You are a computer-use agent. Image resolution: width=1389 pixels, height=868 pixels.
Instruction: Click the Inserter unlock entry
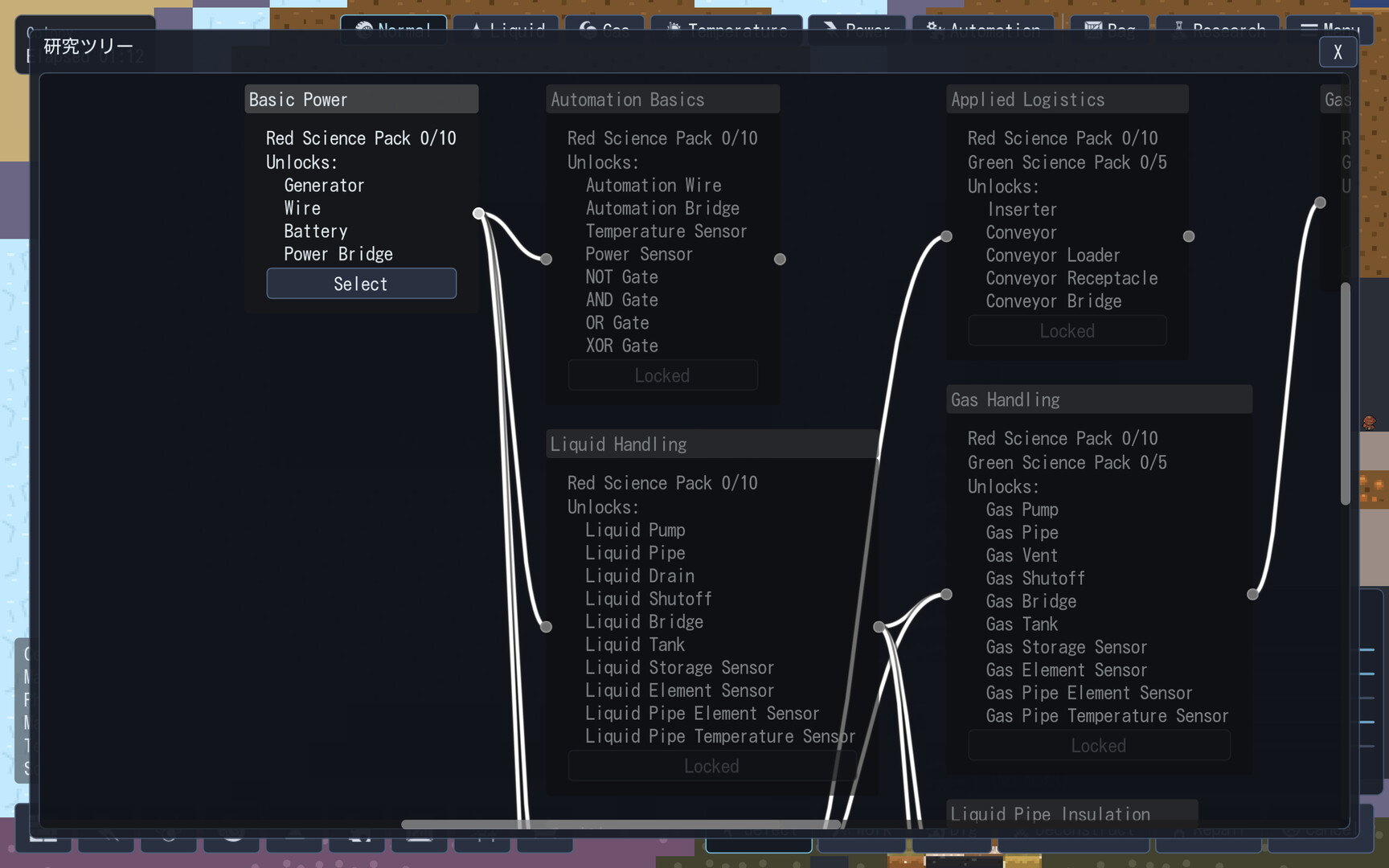pos(1022,210)
